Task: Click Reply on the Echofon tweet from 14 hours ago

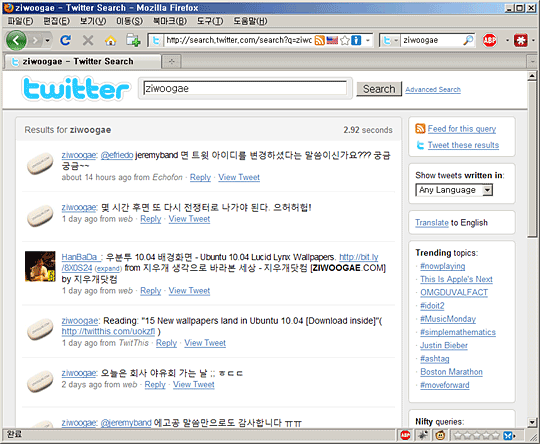Action: [200, 177]
